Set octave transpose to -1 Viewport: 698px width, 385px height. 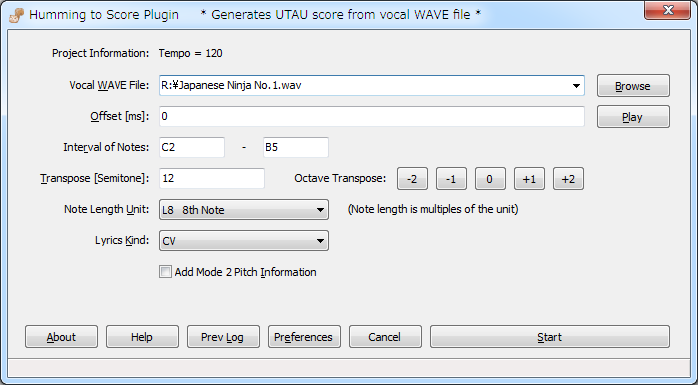pyautogui.click(x=451, y=179)
